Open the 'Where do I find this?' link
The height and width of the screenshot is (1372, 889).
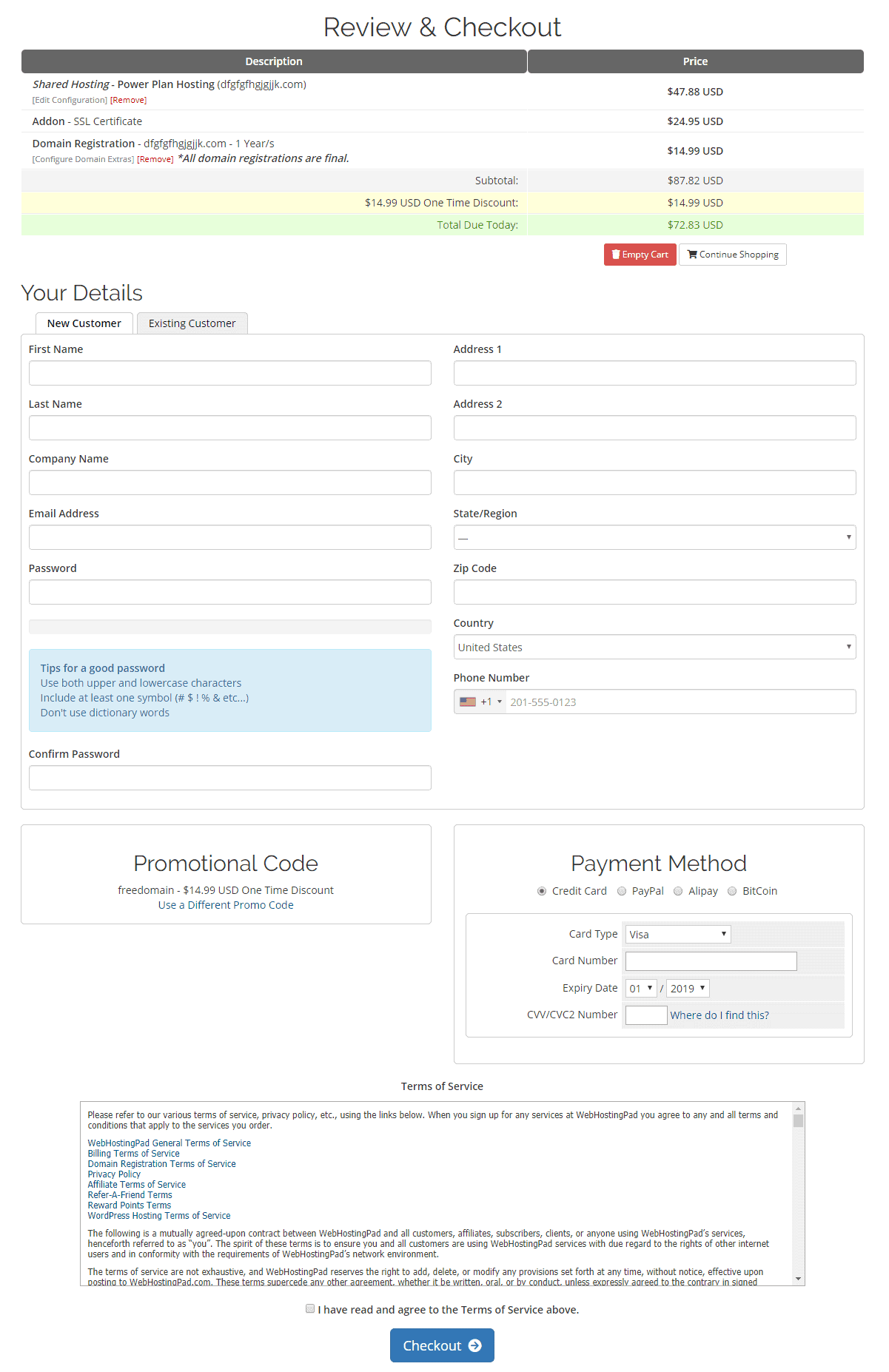point(719,1015)
